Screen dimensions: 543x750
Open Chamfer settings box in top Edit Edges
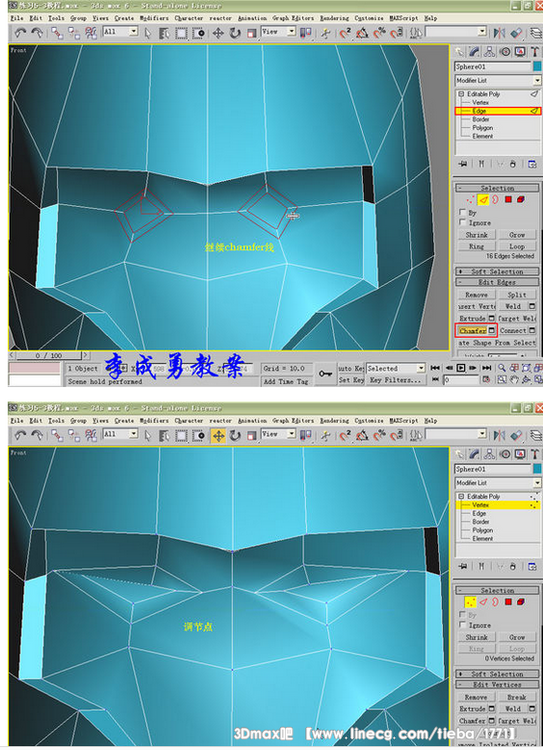pyautogui.click(x=491, y=331)
